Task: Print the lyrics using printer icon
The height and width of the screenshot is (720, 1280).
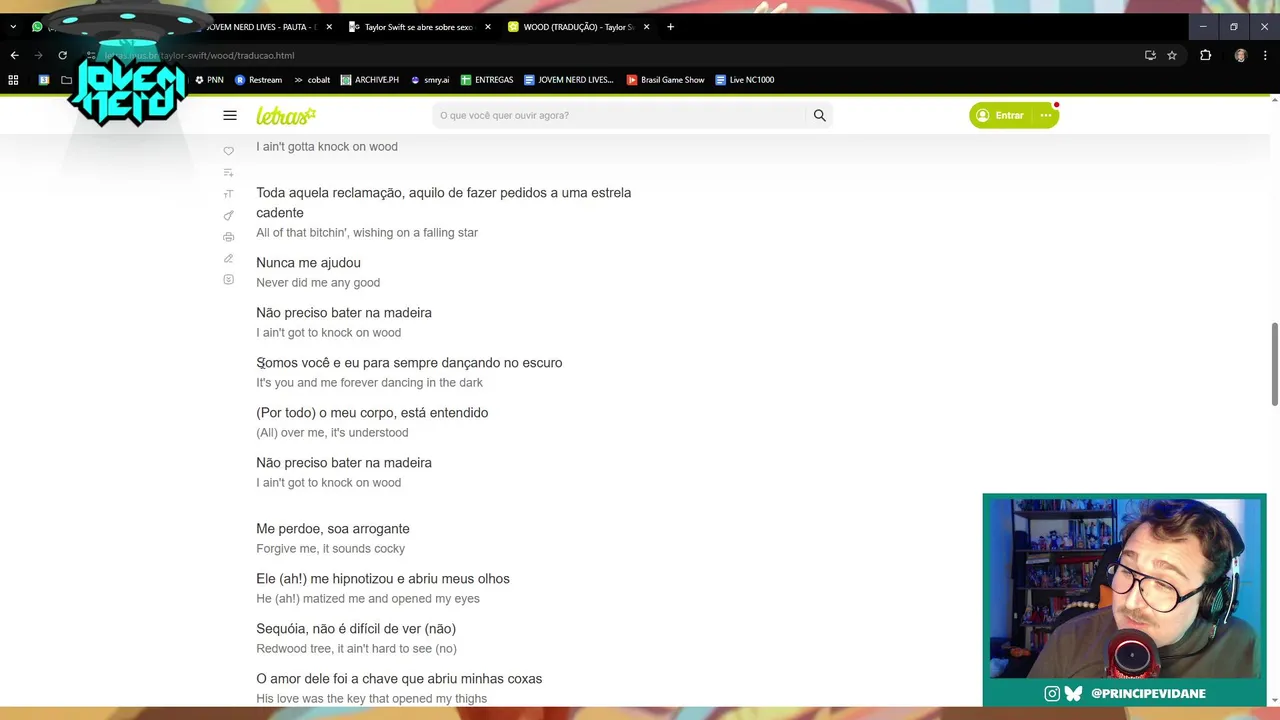Action: pos(228,237)
